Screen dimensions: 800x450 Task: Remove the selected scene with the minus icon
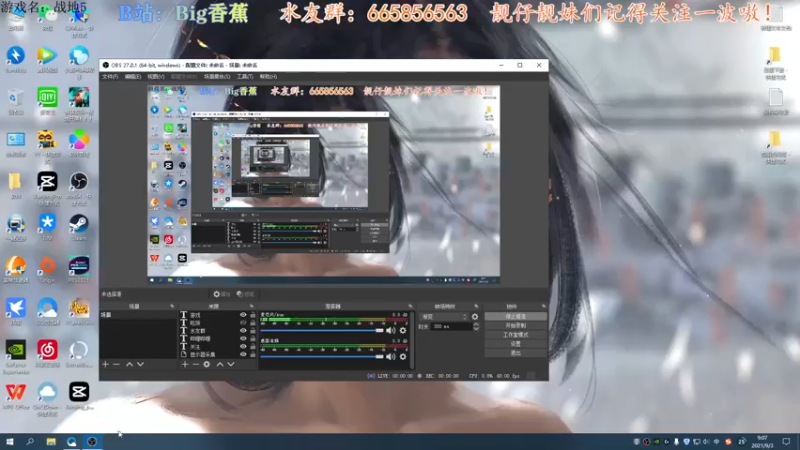point(116,364)
